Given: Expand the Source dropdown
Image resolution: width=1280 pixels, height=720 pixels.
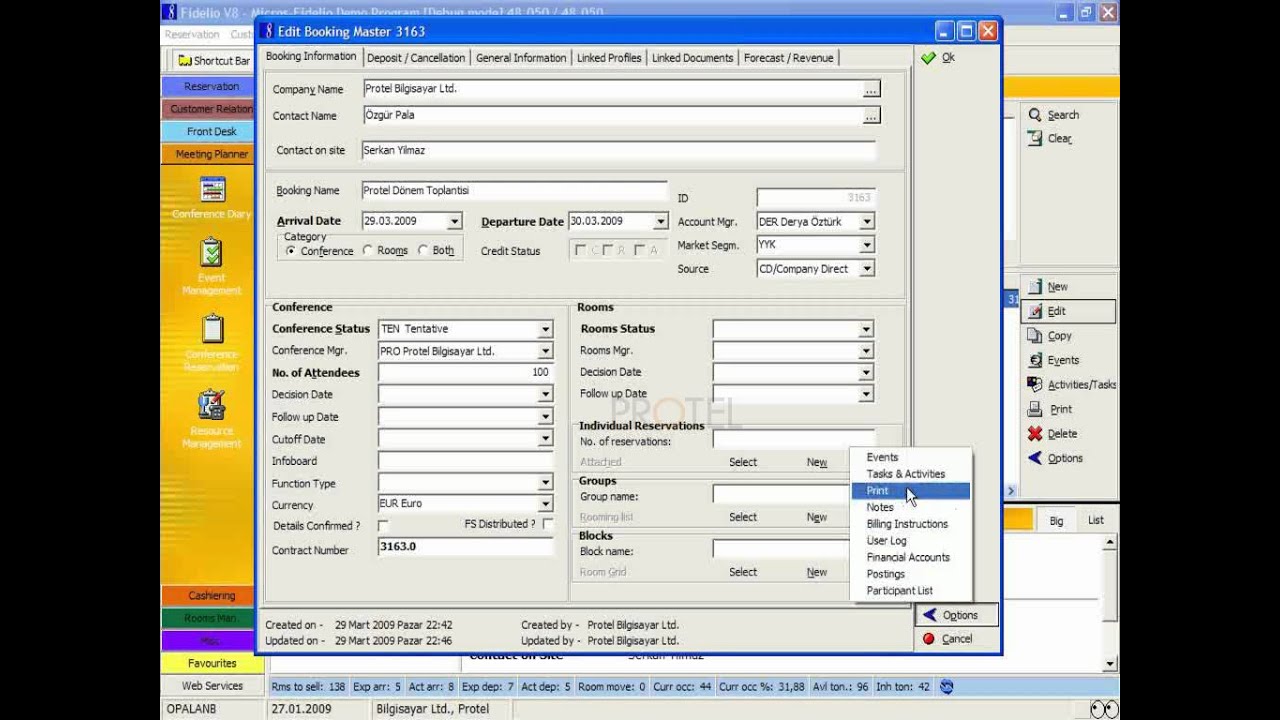Looking at the screenshot, I should coord(866,269).
